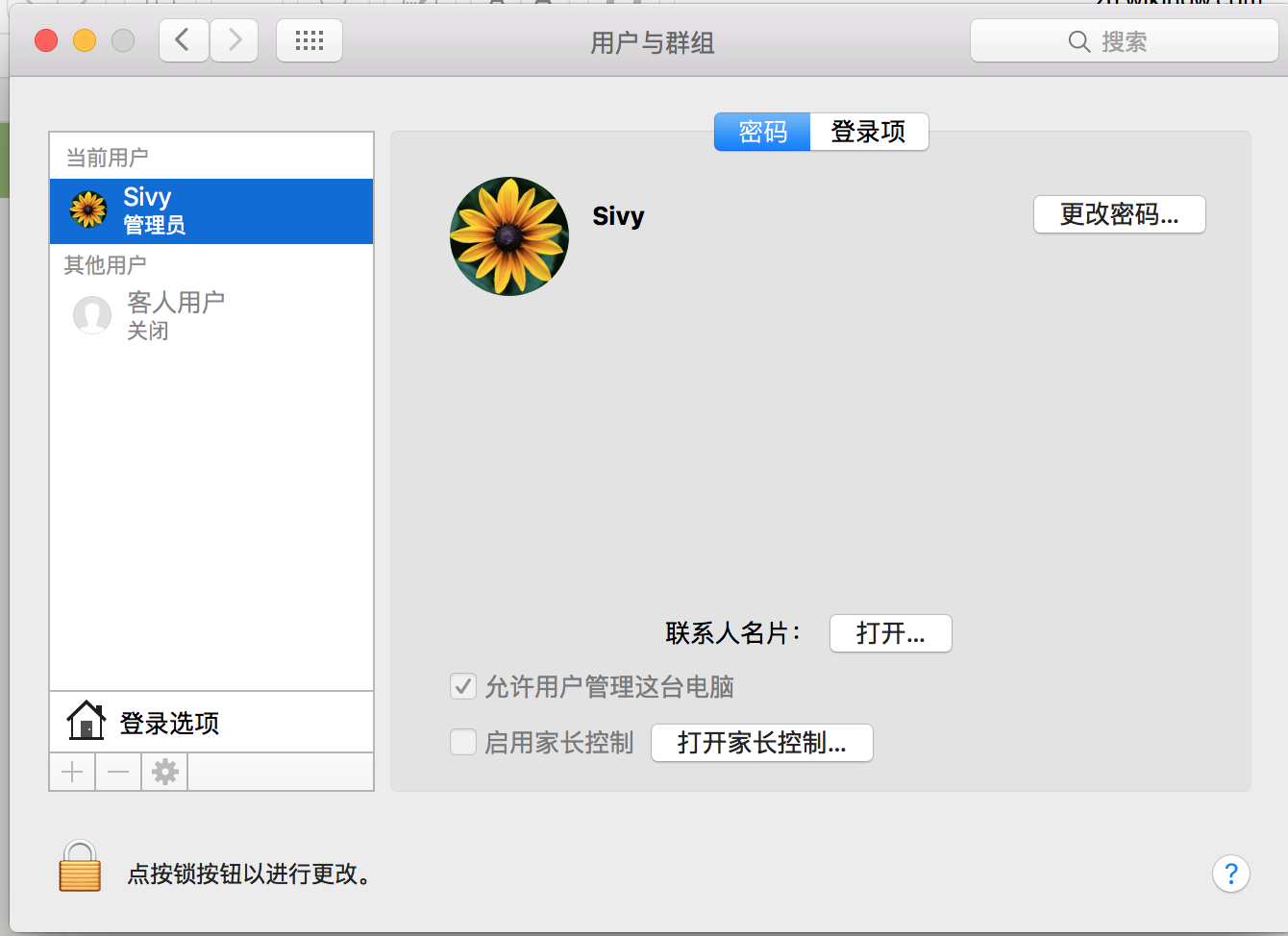This screenshot has height=936, width=1288.
Task: Select Sivy 管理员 in the user list
Action: click(211, 211)
